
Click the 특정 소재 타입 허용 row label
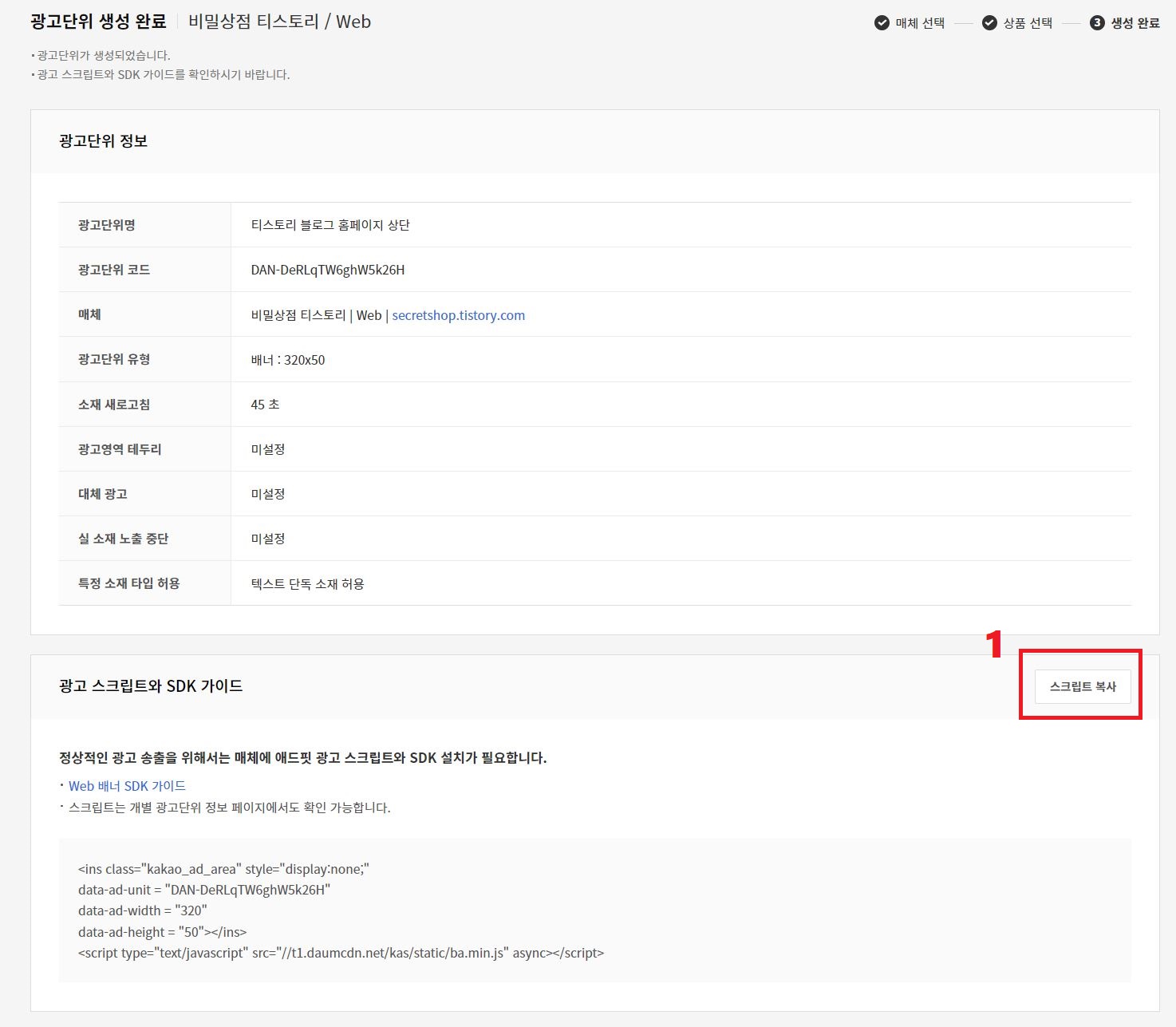pos(129,583)
